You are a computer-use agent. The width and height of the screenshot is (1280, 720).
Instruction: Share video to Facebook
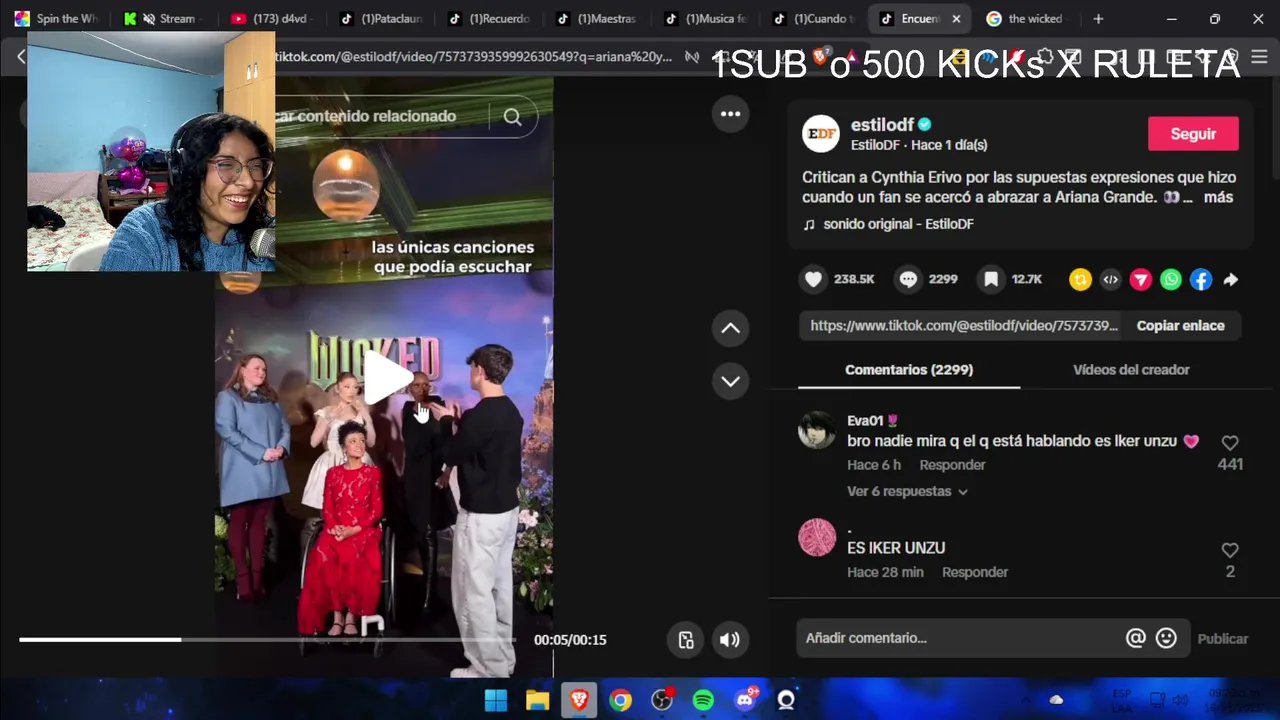[x=1201, y=280]
